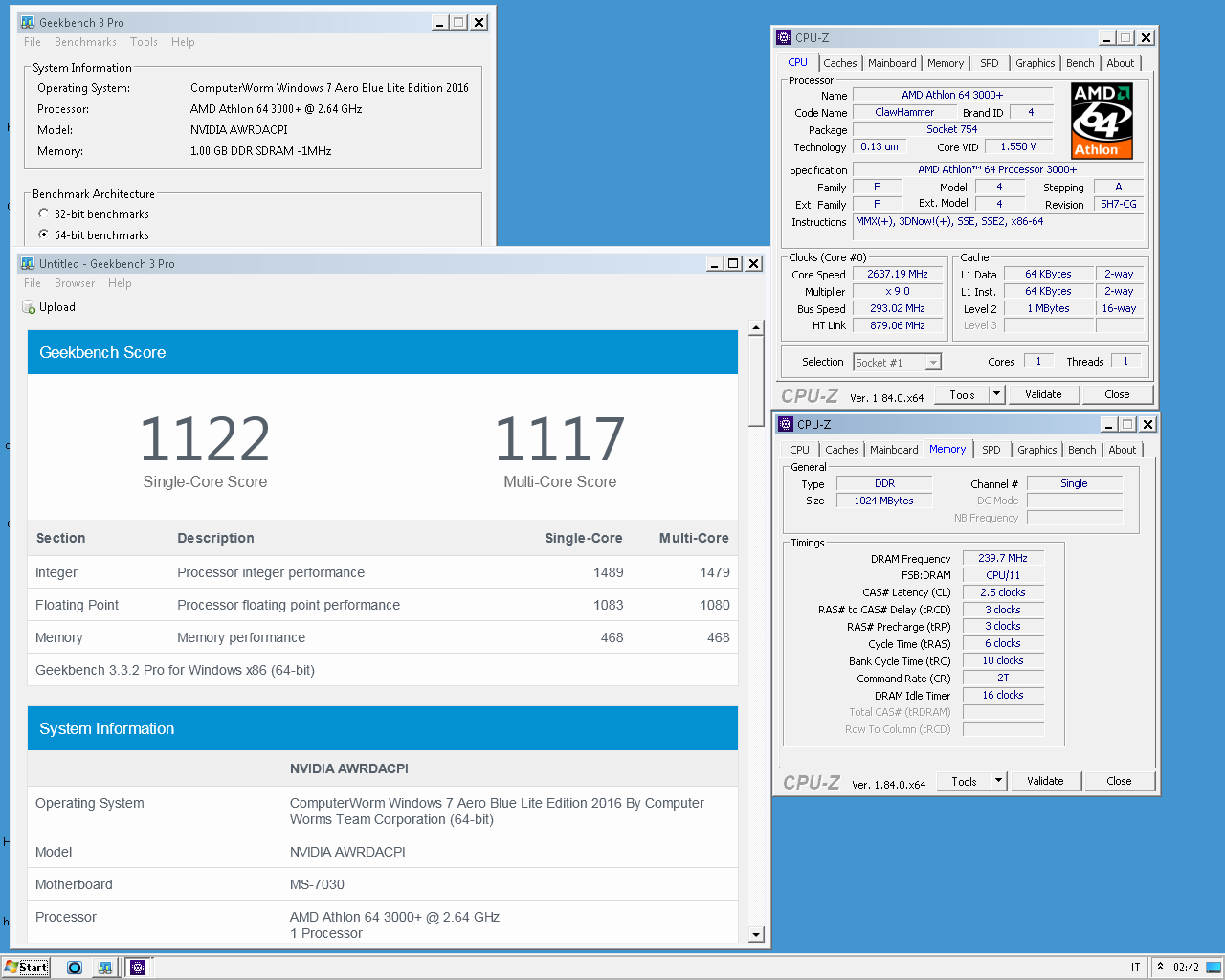Click the DRAM Frequency value 239.7 MHz
The width and height of the screenshot is (1225, 980).
[x=1003, y=558]
